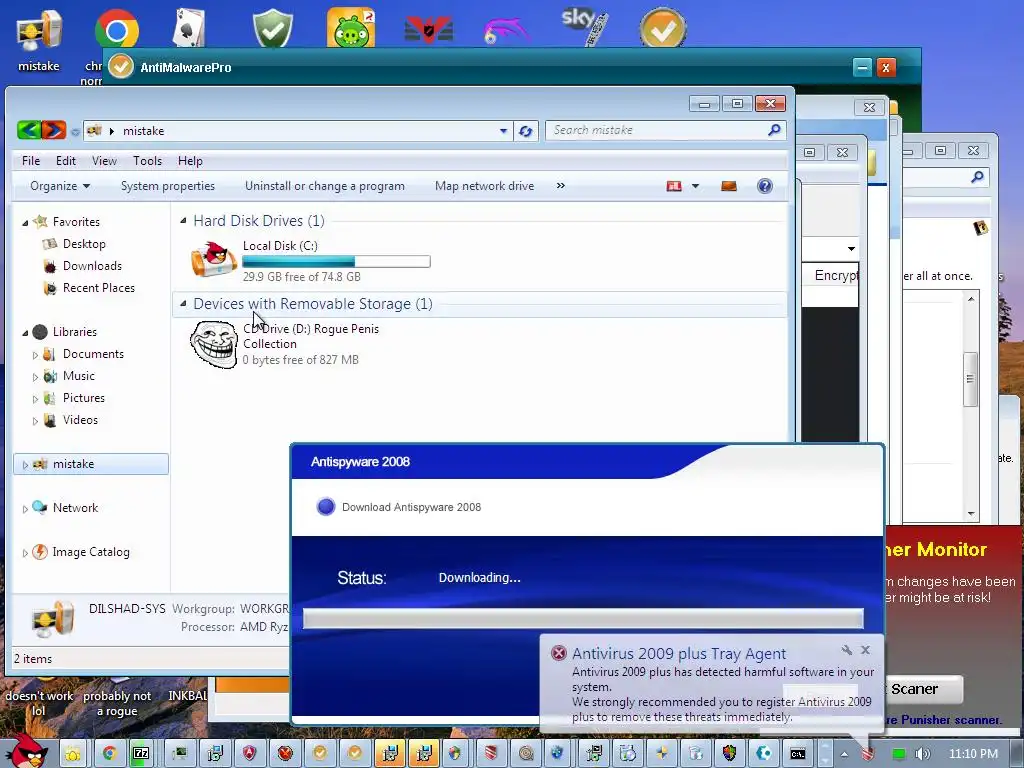
Task: Change view using the red view icon
Action: point(674,186)
